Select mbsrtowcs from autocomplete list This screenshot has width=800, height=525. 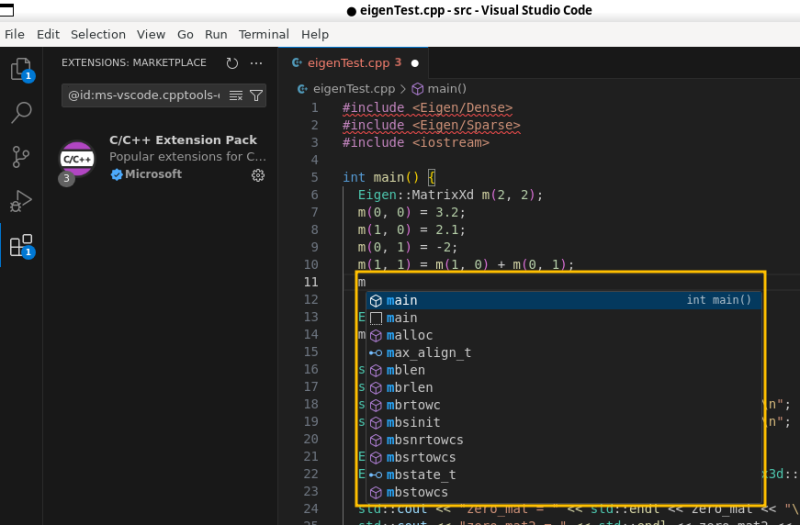(564, 458)
